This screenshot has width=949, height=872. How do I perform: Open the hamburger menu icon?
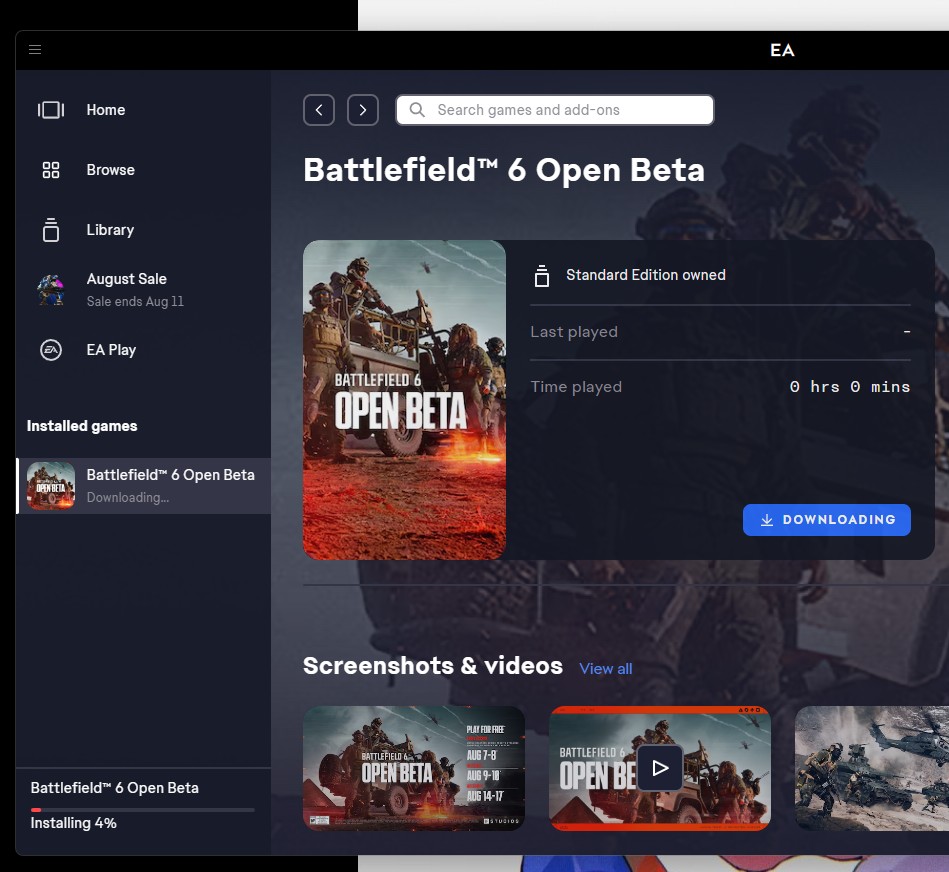35,50
